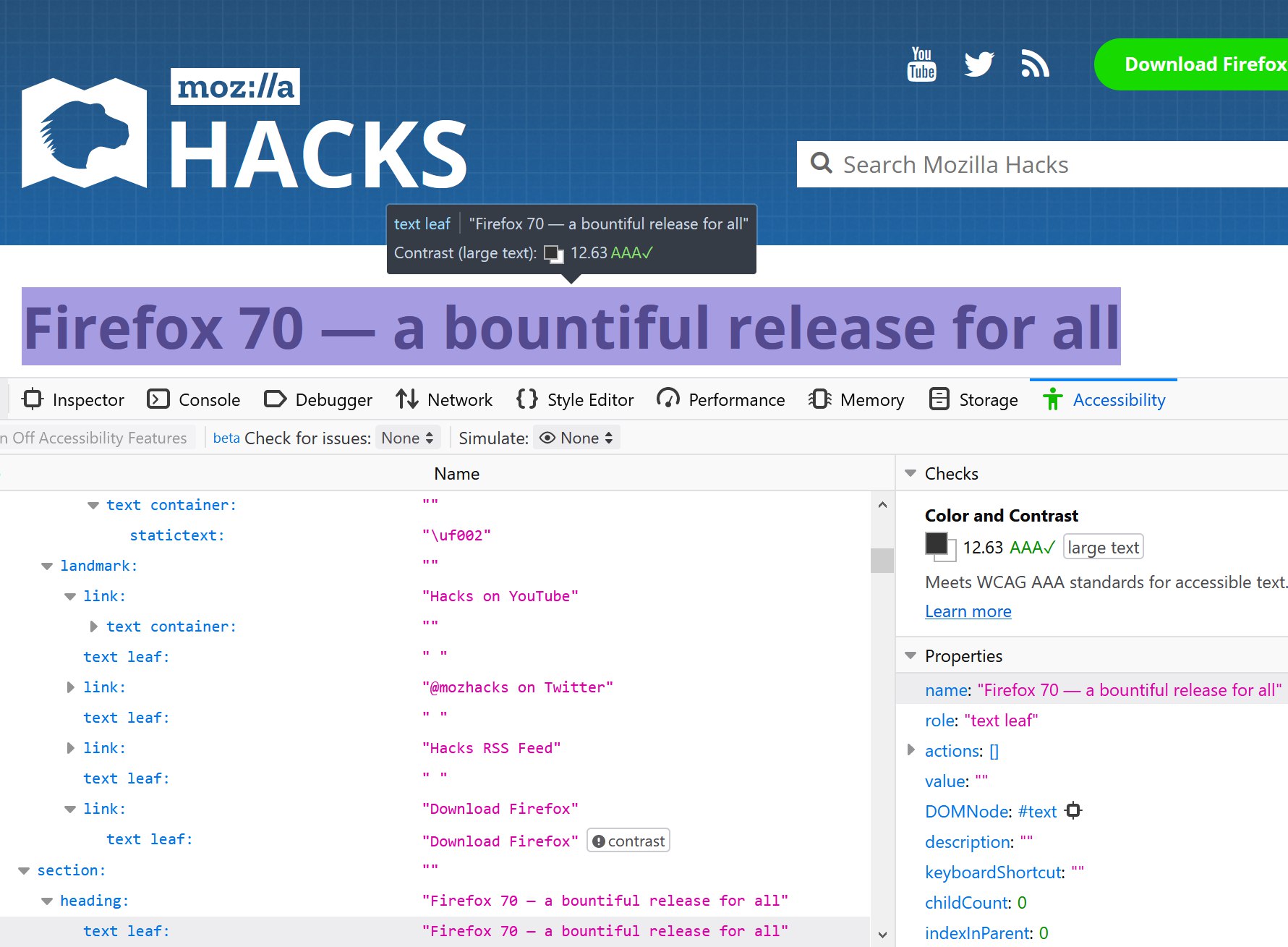The image size is (1288, 947).
Task: Select the Accessibility tab label
Action: tap(1119, 399)
